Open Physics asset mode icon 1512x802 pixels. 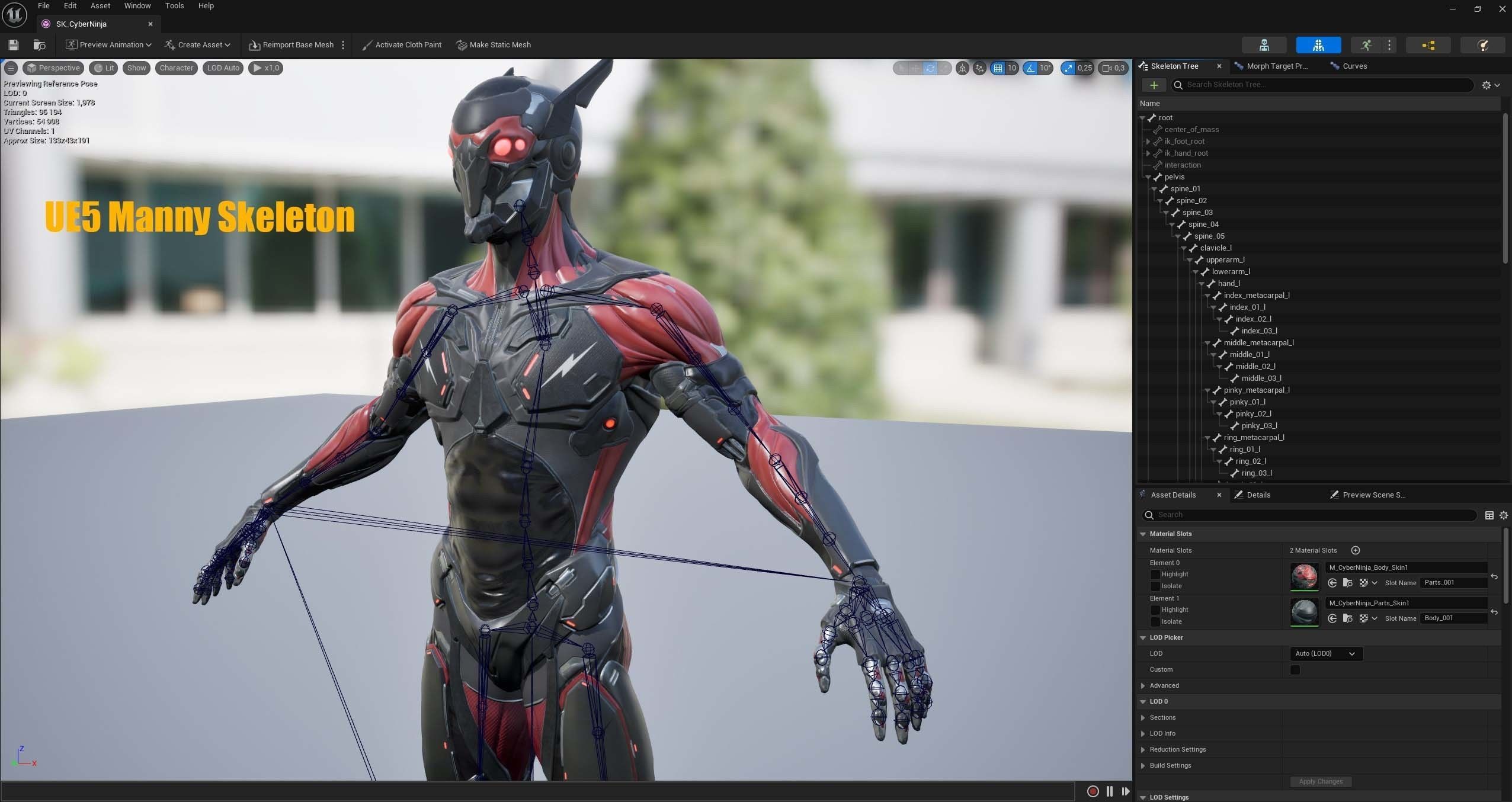pos(1483,45)
